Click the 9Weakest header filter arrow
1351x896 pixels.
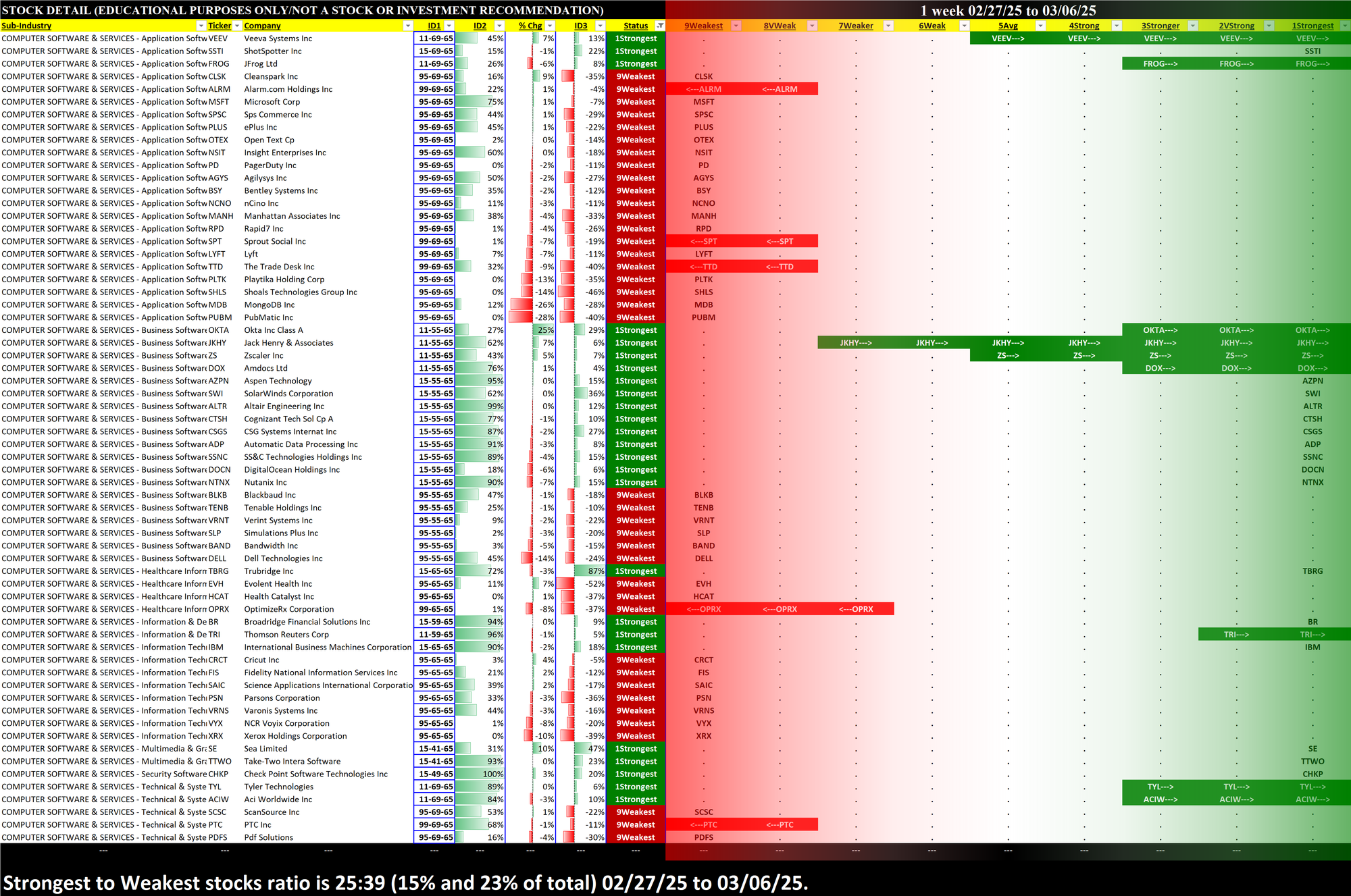pyautogui.click(x=736, y=26)
